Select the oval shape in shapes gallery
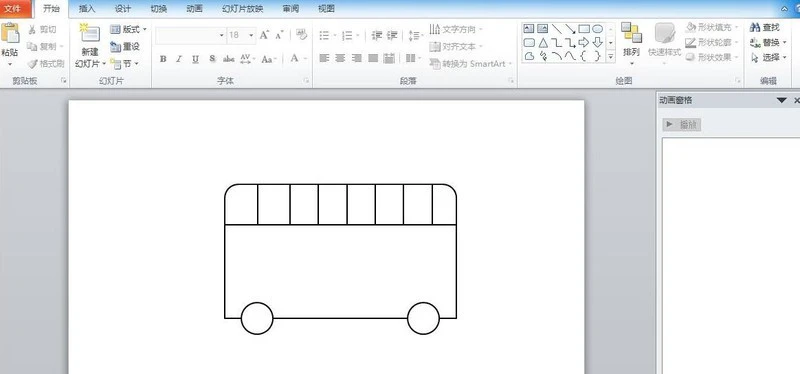 click(597, 29)
